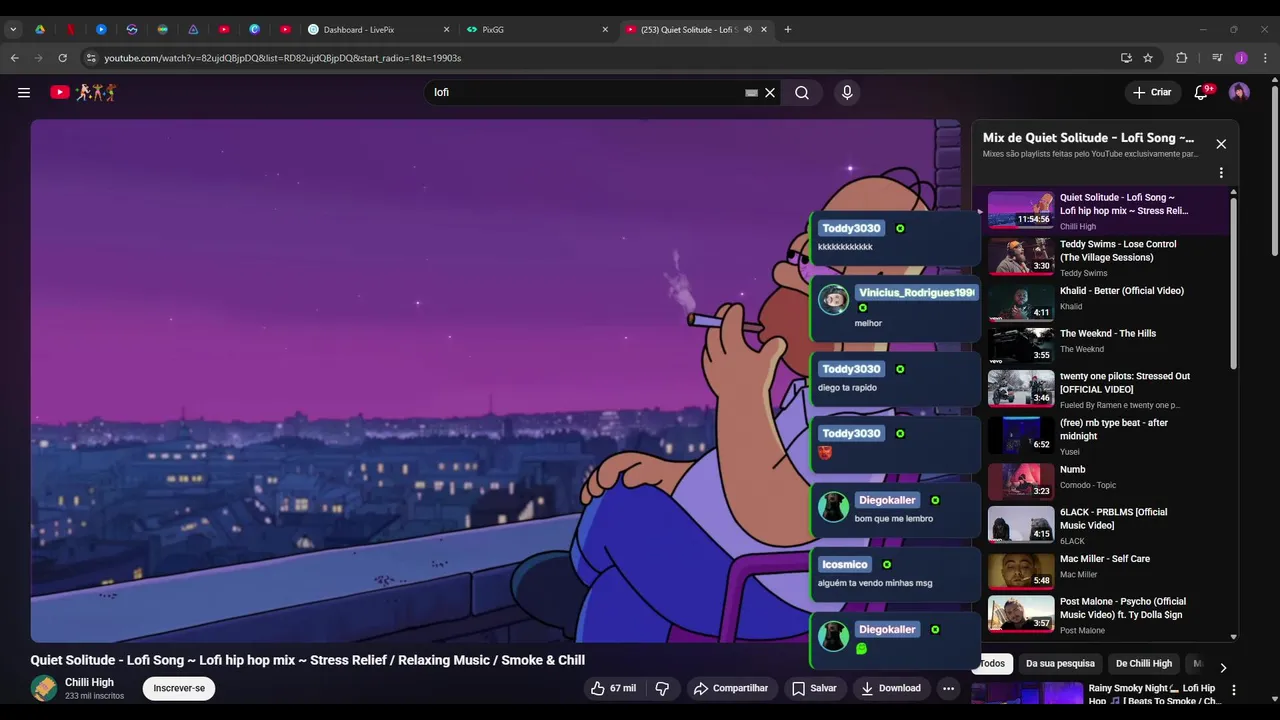Screen dimensions: 1280x720
Task: Close the Dashboard - LivePix tab
Action: [446, 29]
